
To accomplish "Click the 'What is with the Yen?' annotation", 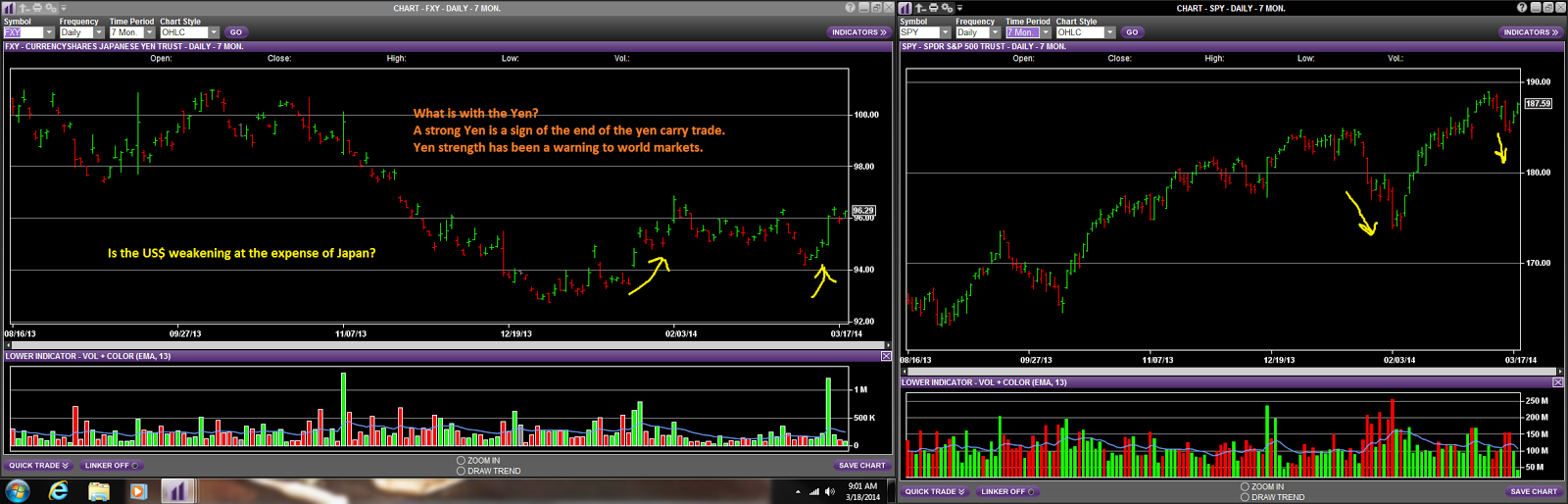I will [x=475, y=114].
